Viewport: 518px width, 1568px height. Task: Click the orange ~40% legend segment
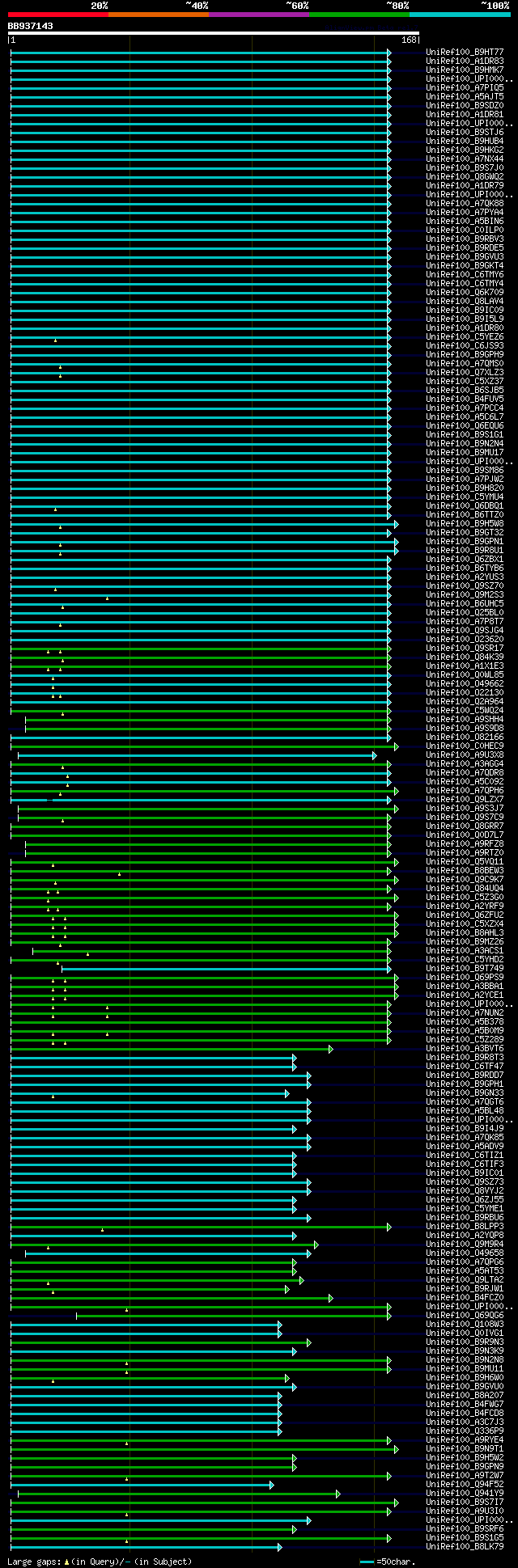tap(159, 15)
